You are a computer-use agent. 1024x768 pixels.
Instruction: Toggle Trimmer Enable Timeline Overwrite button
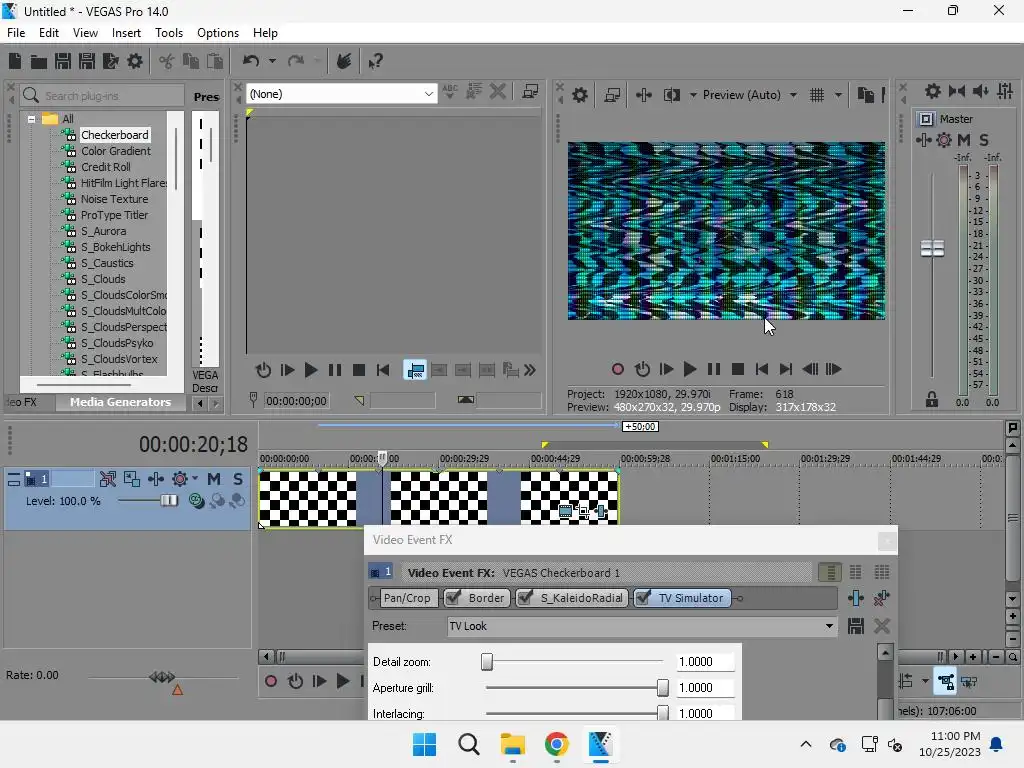click(x=415, y=370)
